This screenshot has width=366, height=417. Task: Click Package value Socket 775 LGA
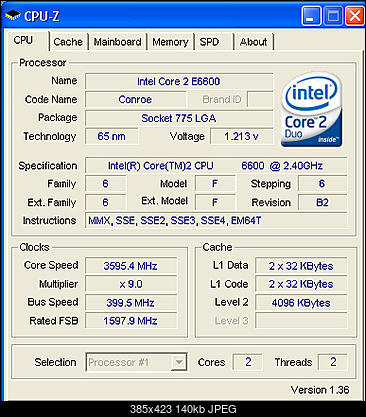pos(179,118)
